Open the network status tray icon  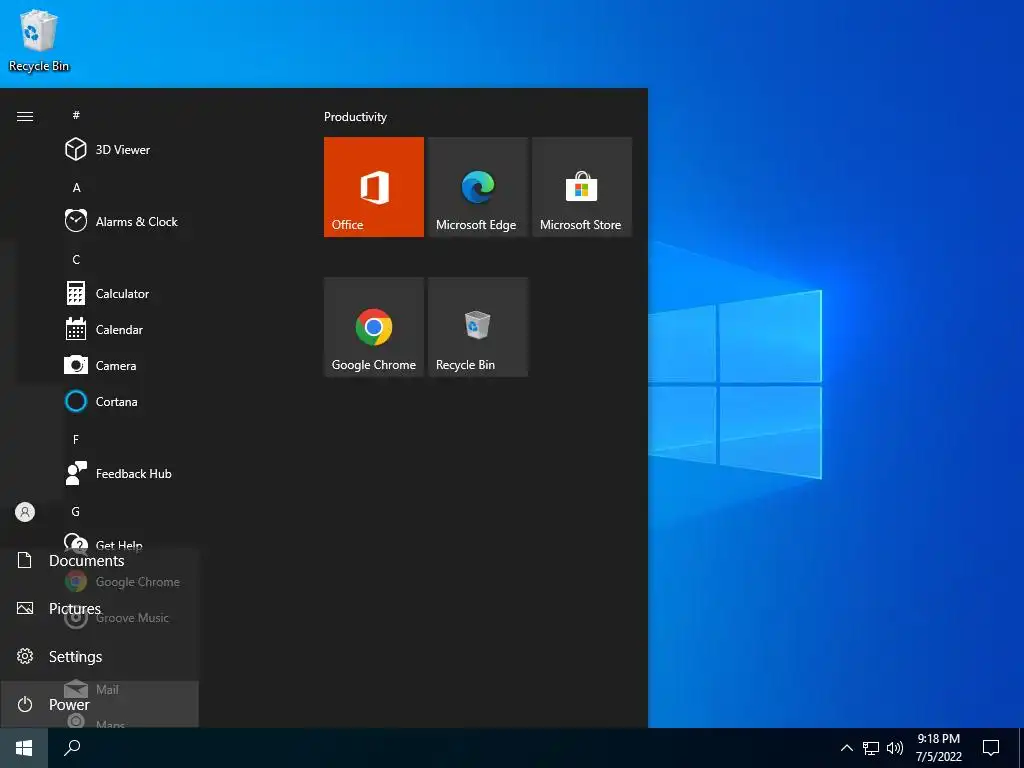[x=871, y=748]
